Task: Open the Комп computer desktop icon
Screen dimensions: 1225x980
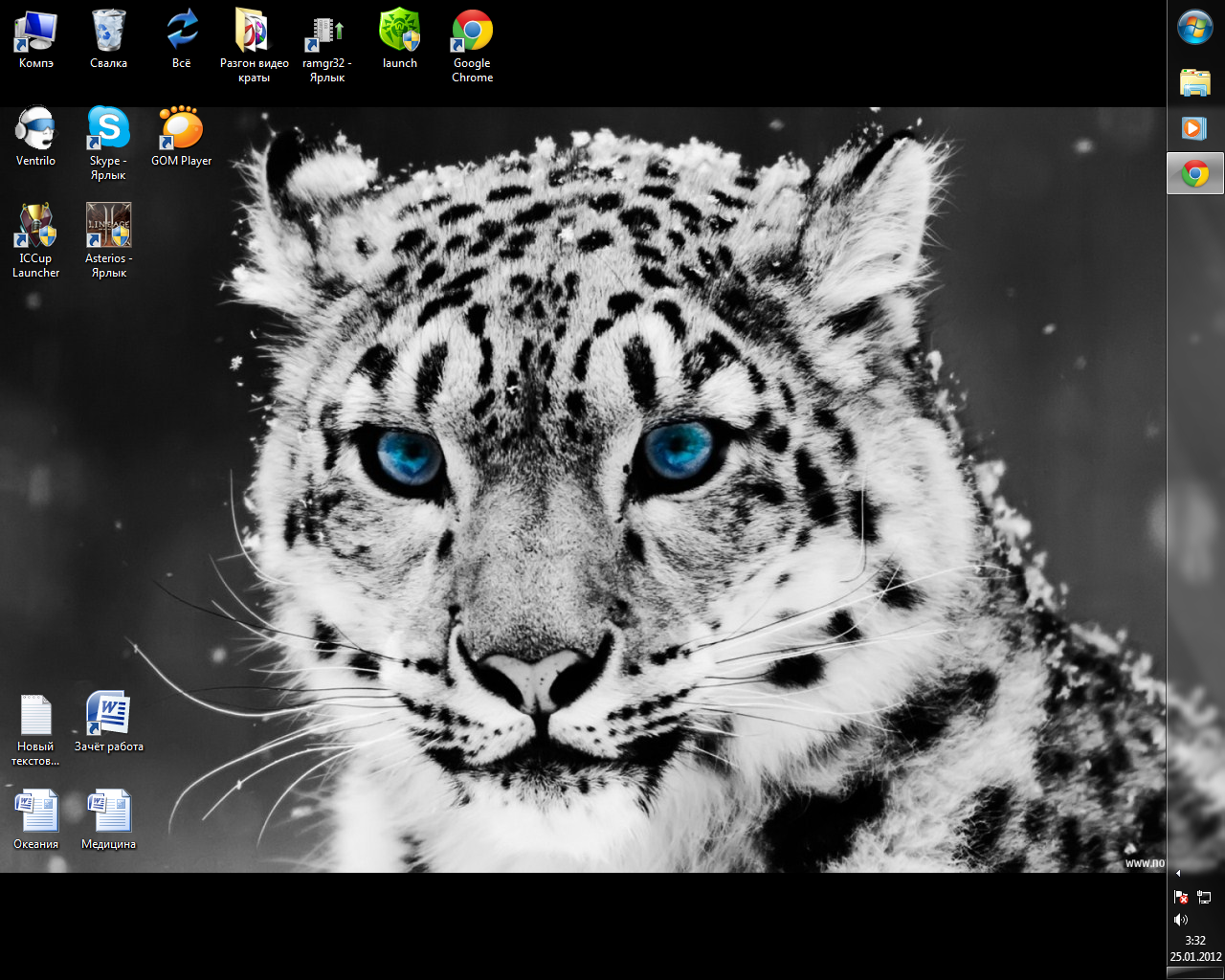Action: click(x=36, y=31)
